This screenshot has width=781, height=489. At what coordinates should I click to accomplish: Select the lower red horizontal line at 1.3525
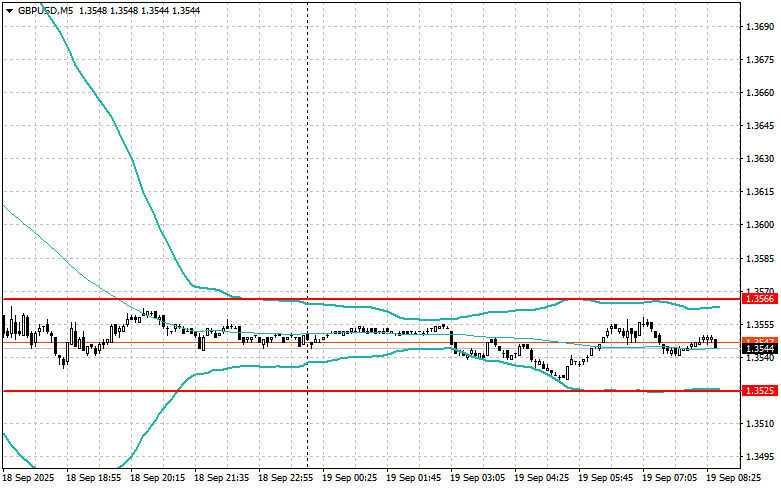[371, 391]
